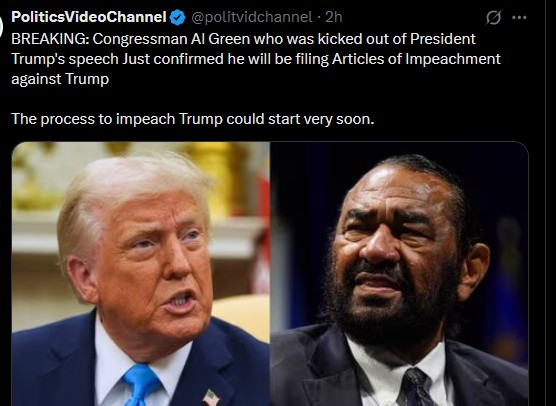Enlarge the right photo of Al Green
Viewport: 556px width, 406px height.
pyautogui.click(x=399, y=274)
